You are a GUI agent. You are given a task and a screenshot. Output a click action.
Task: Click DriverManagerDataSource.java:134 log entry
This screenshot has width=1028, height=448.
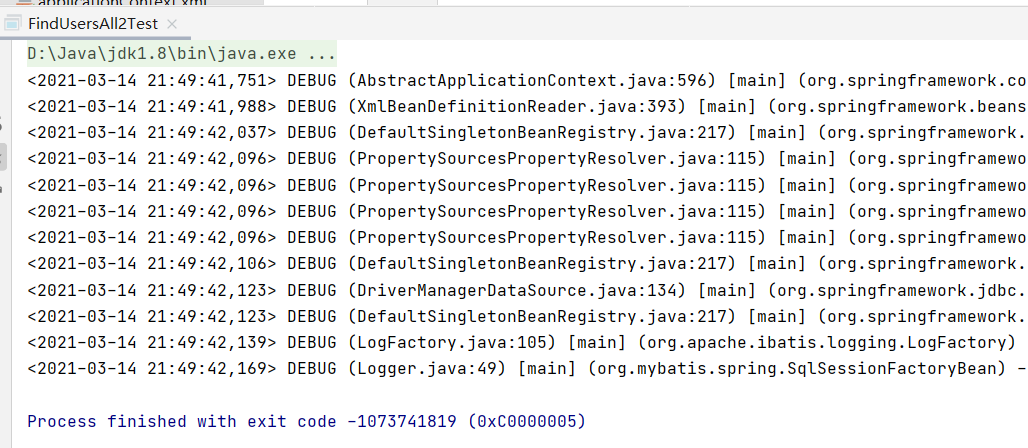click(526, 290)
